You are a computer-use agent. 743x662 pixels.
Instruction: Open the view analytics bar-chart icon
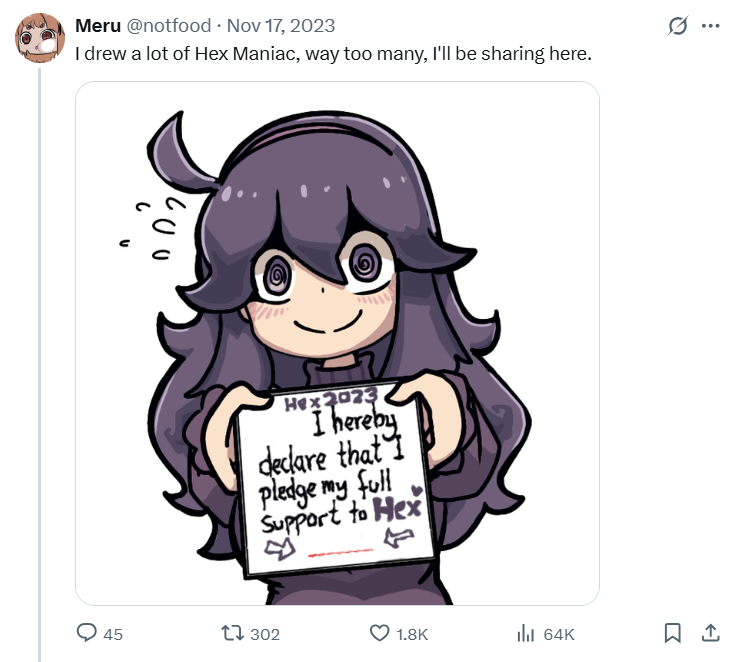pyautogui.click(x=526, y=633)
